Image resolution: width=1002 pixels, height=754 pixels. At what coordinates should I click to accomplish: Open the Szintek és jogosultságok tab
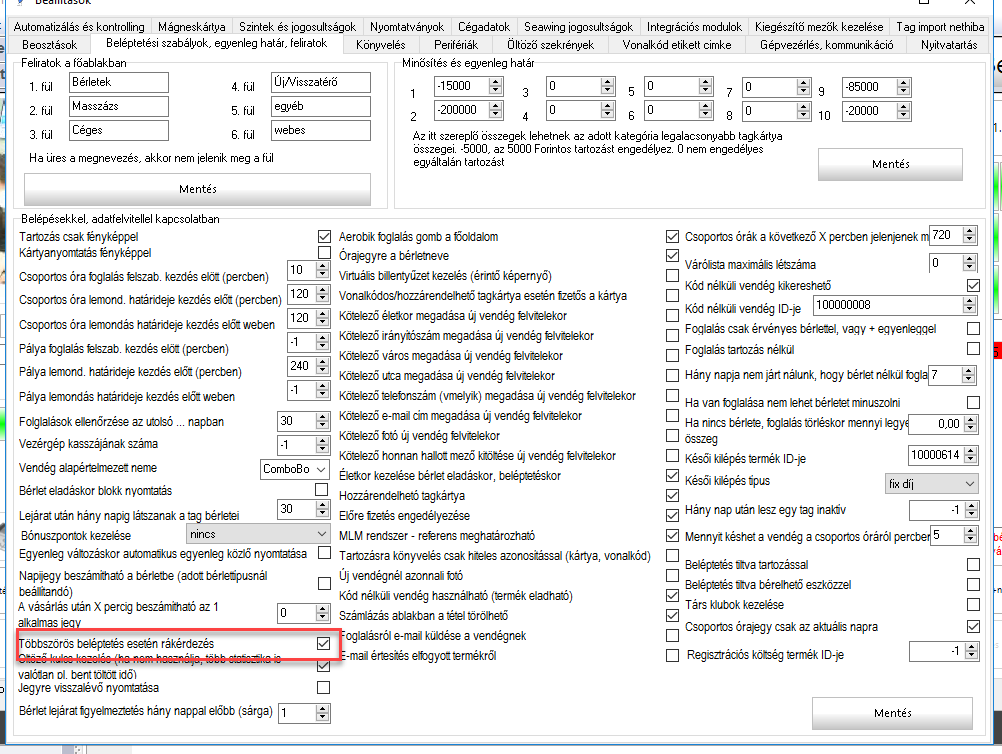point(297,27)
